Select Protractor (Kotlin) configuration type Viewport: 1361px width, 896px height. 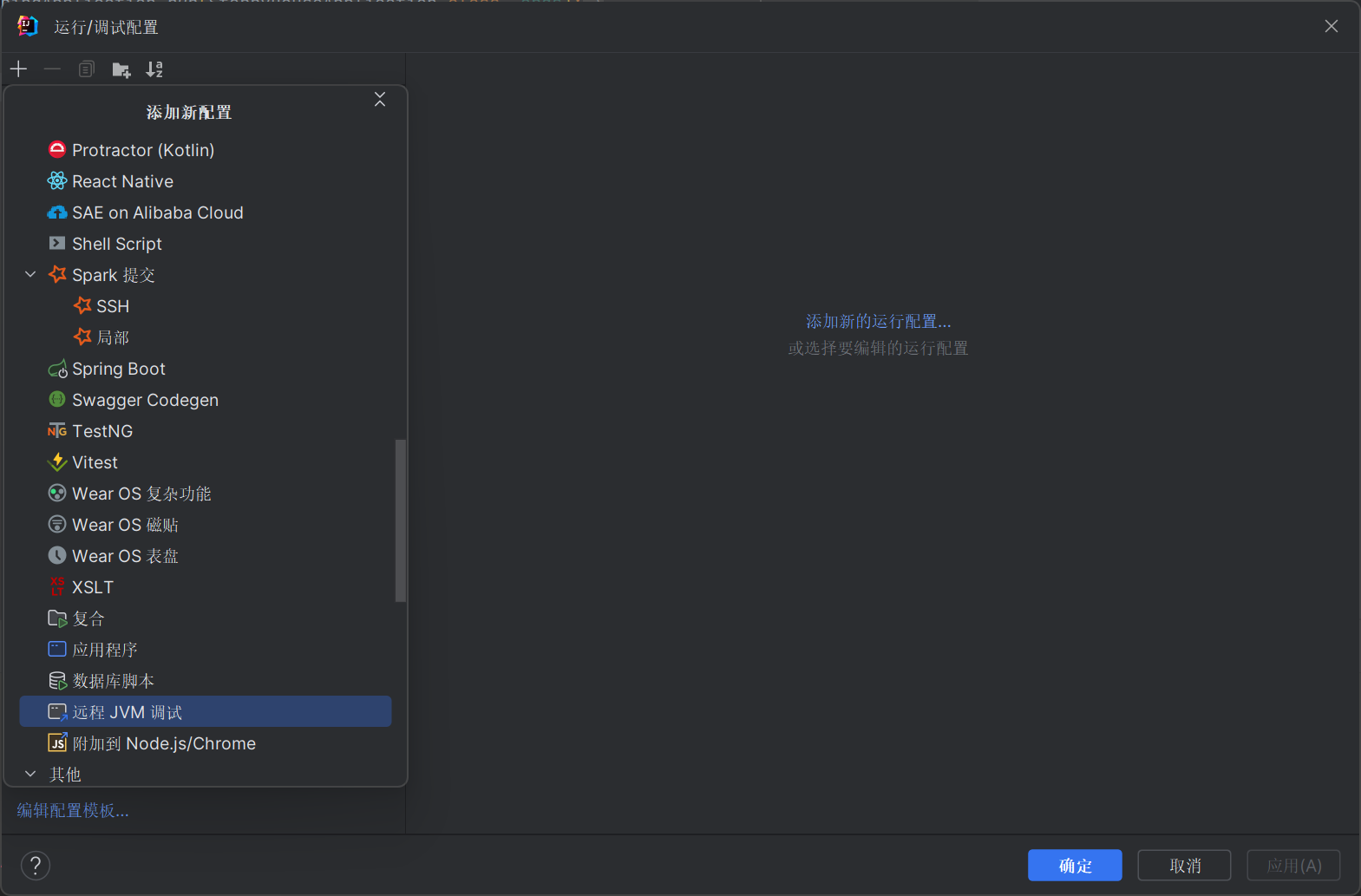click(206, 150)
